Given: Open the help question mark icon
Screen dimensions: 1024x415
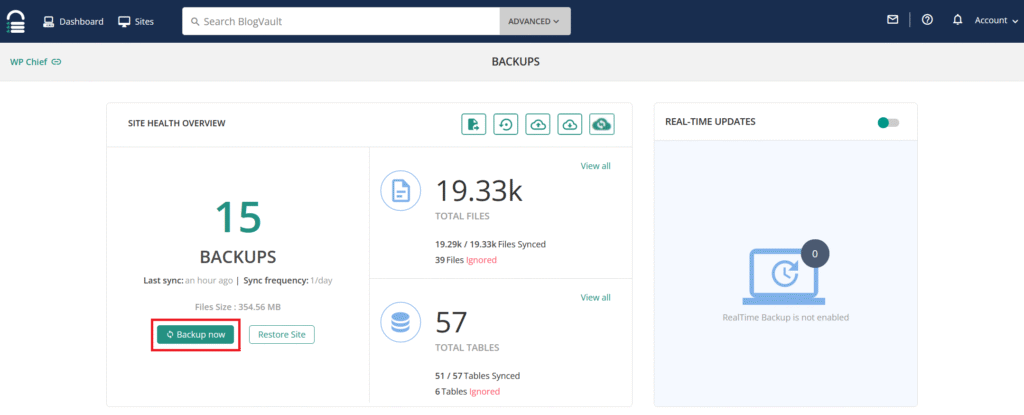Looking at the screenshot, I should click(x=927, y=20).
